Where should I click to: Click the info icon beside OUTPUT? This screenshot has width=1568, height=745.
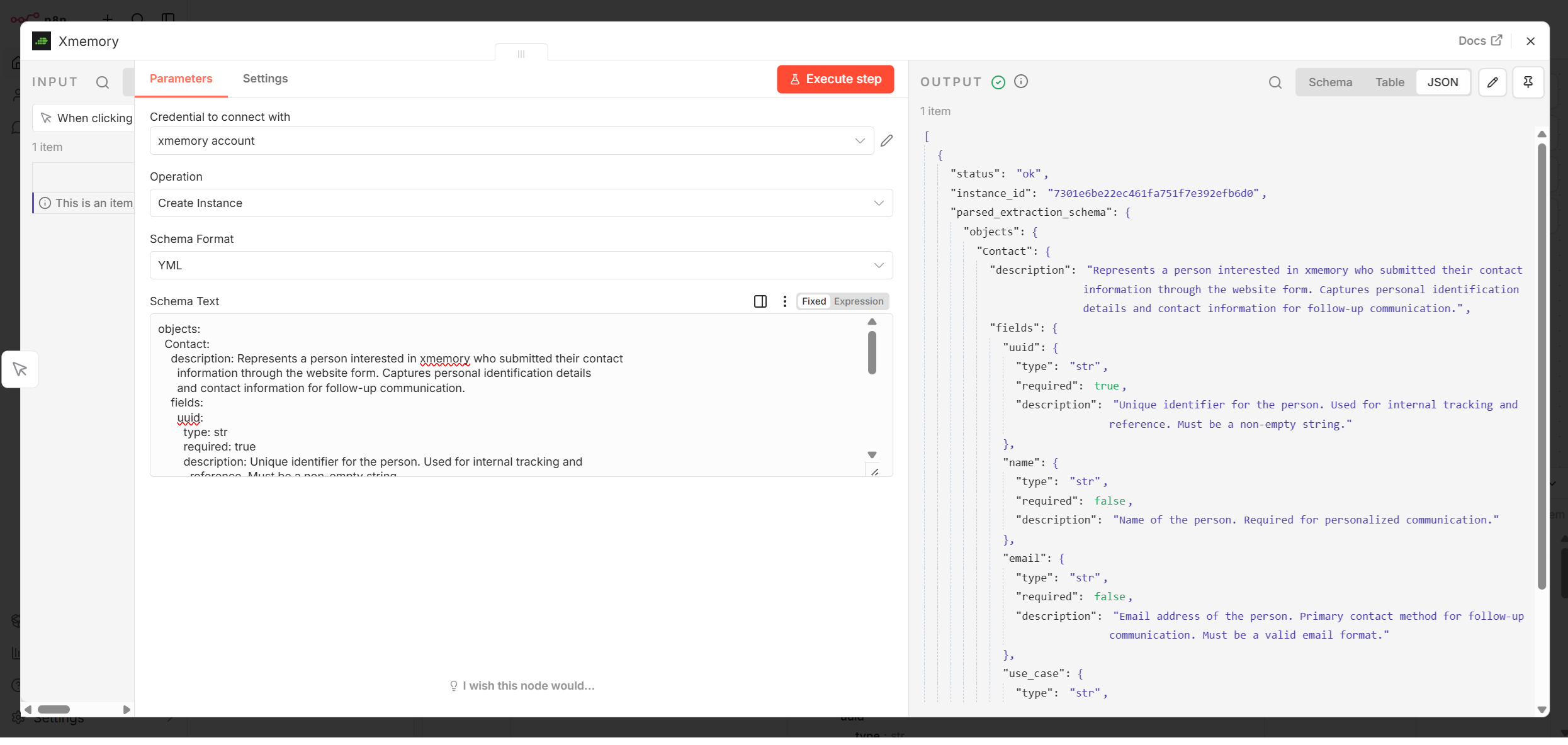tap(1021, 81)
